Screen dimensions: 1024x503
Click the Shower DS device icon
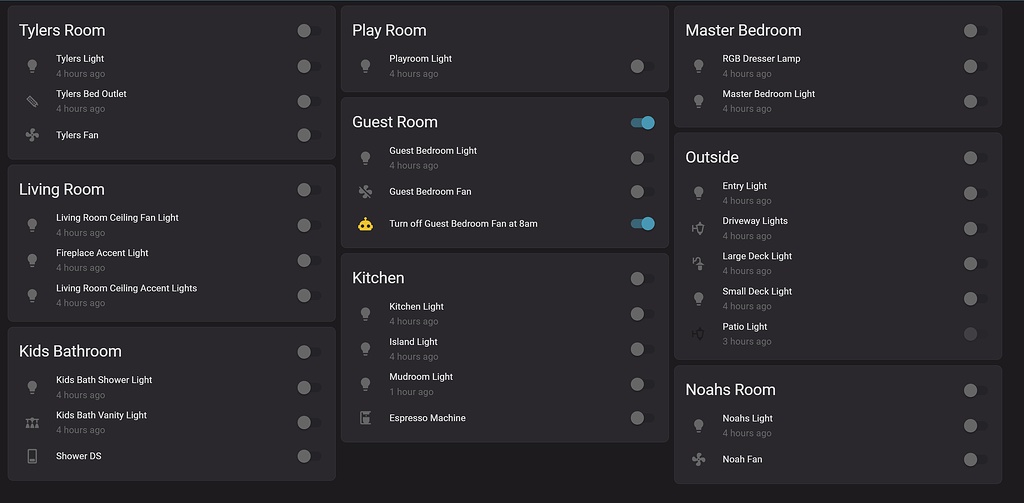pos(32,456)
